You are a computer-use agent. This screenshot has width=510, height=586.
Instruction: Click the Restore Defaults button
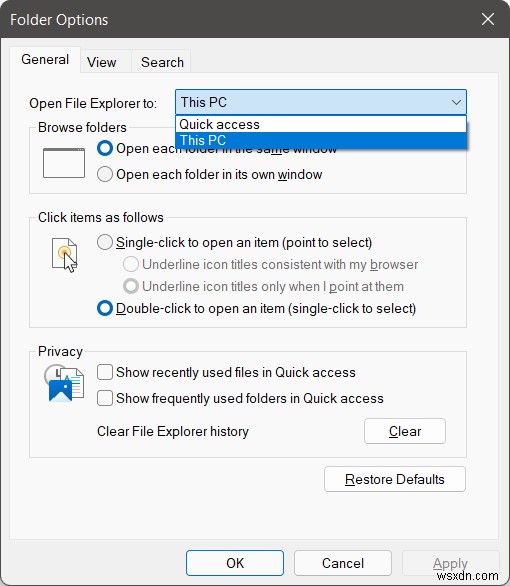point(395,479)
